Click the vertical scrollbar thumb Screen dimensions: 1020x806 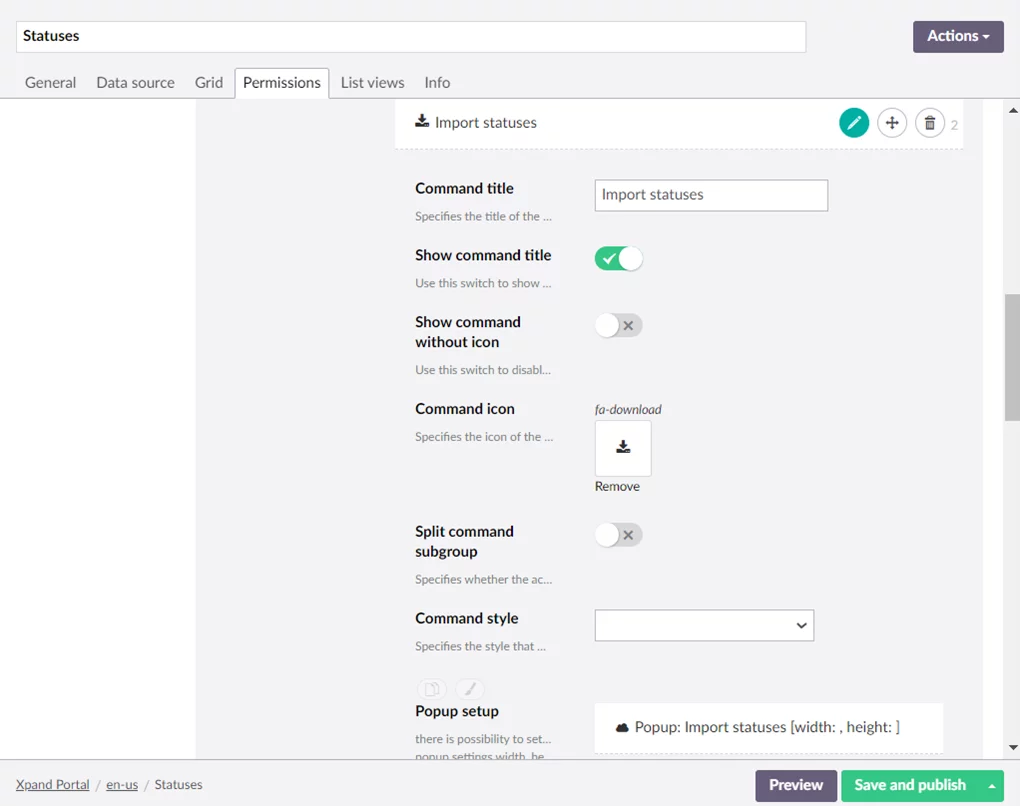point(1012,358)
